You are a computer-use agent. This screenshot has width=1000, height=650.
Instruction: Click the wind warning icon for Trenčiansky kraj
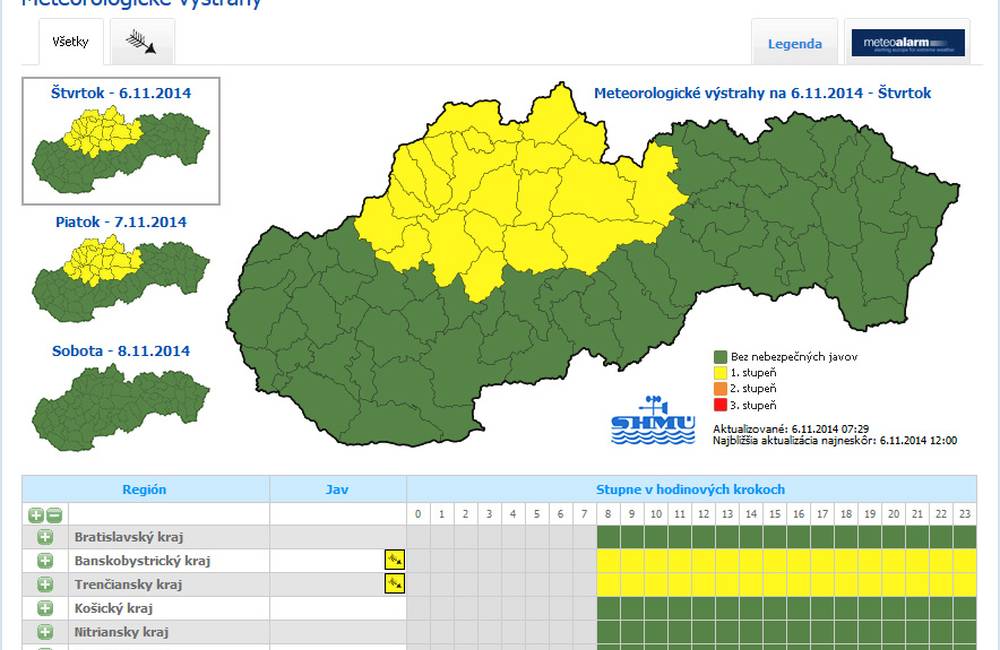point(395,584)
